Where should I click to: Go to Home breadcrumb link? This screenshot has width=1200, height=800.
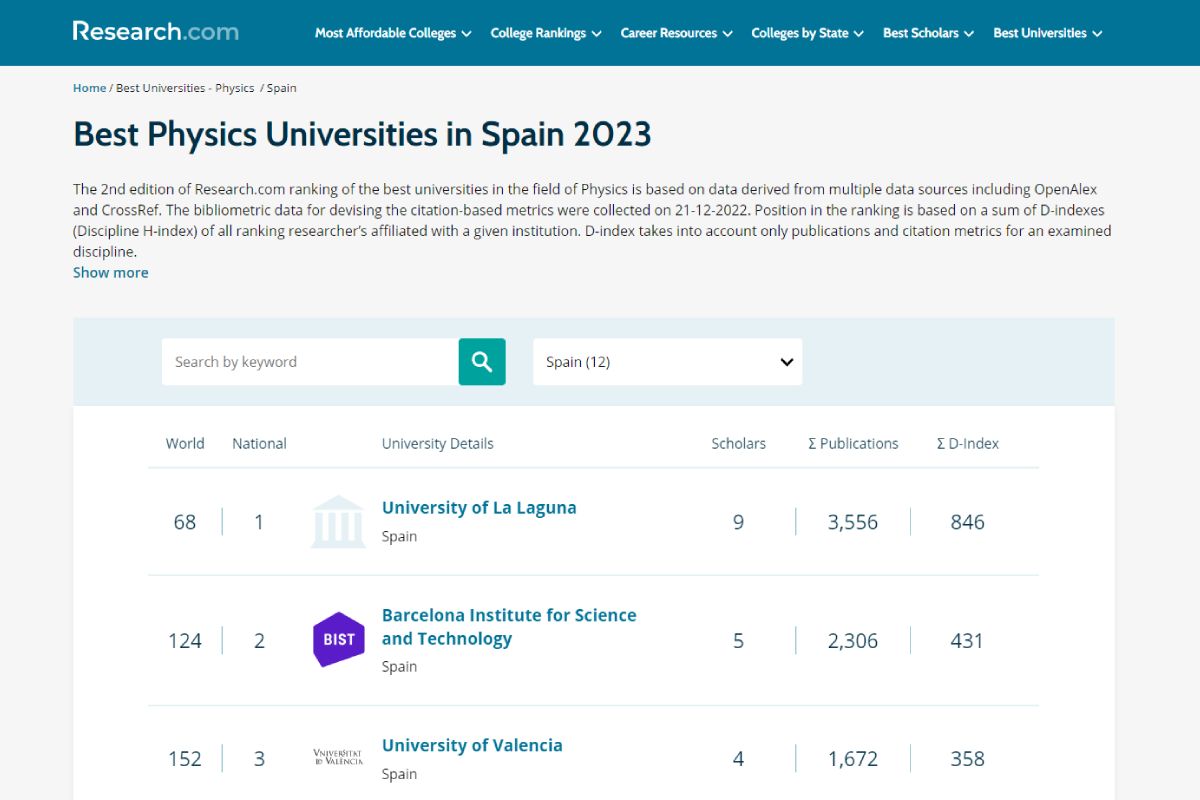coord(89,88)
